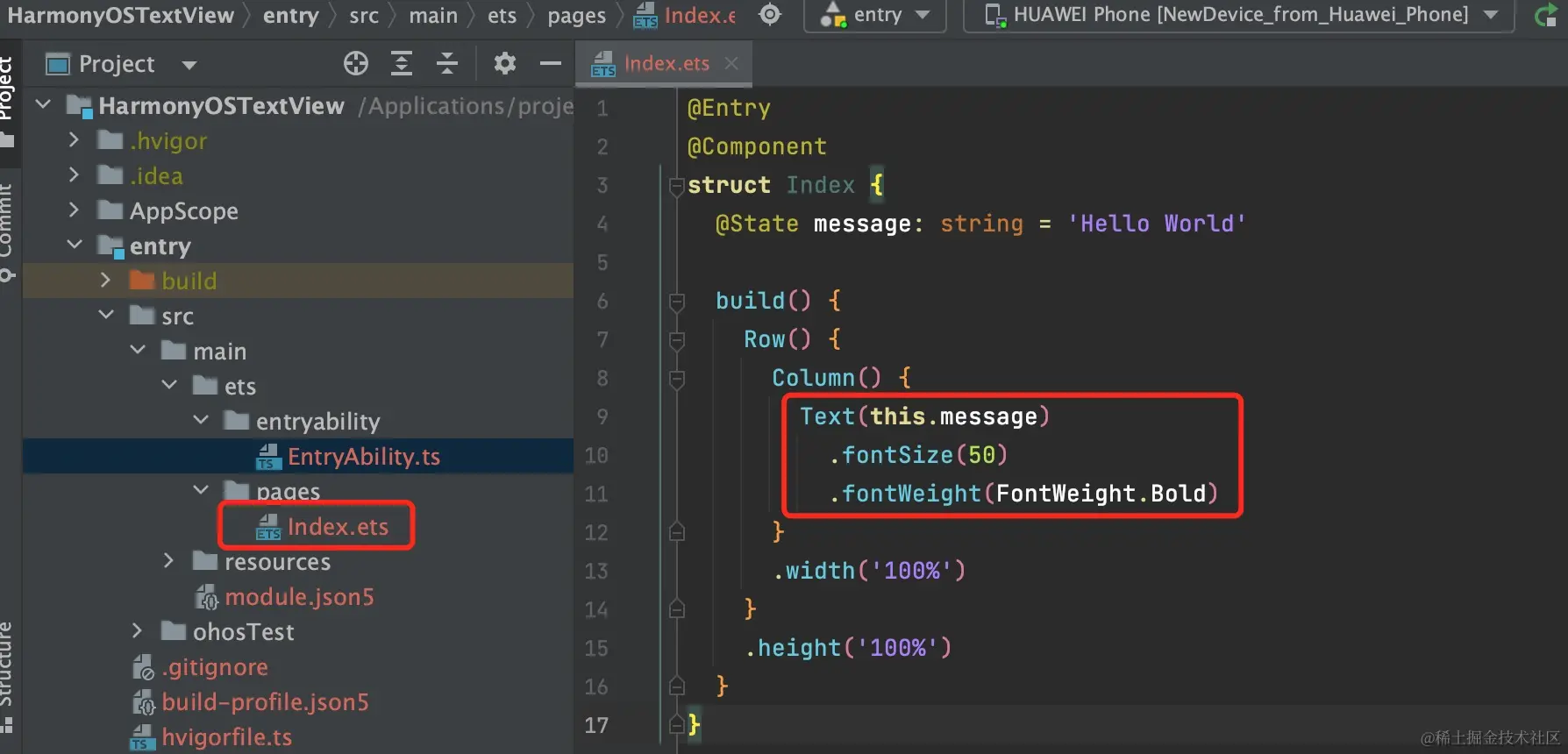The image size is (1568, 754).
Task: Open HUAWEI Phone device selector
Action: pyautogui.click(x=1238, y=15)
